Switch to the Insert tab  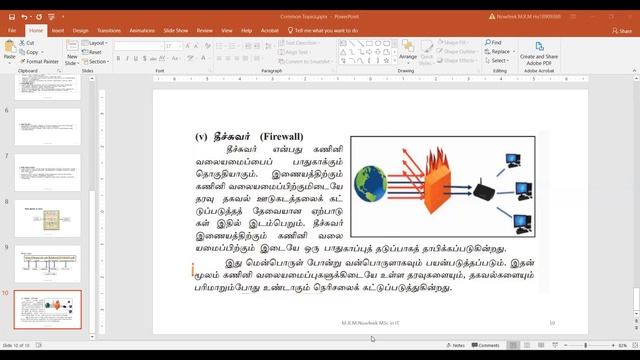[x=58, y=31]
